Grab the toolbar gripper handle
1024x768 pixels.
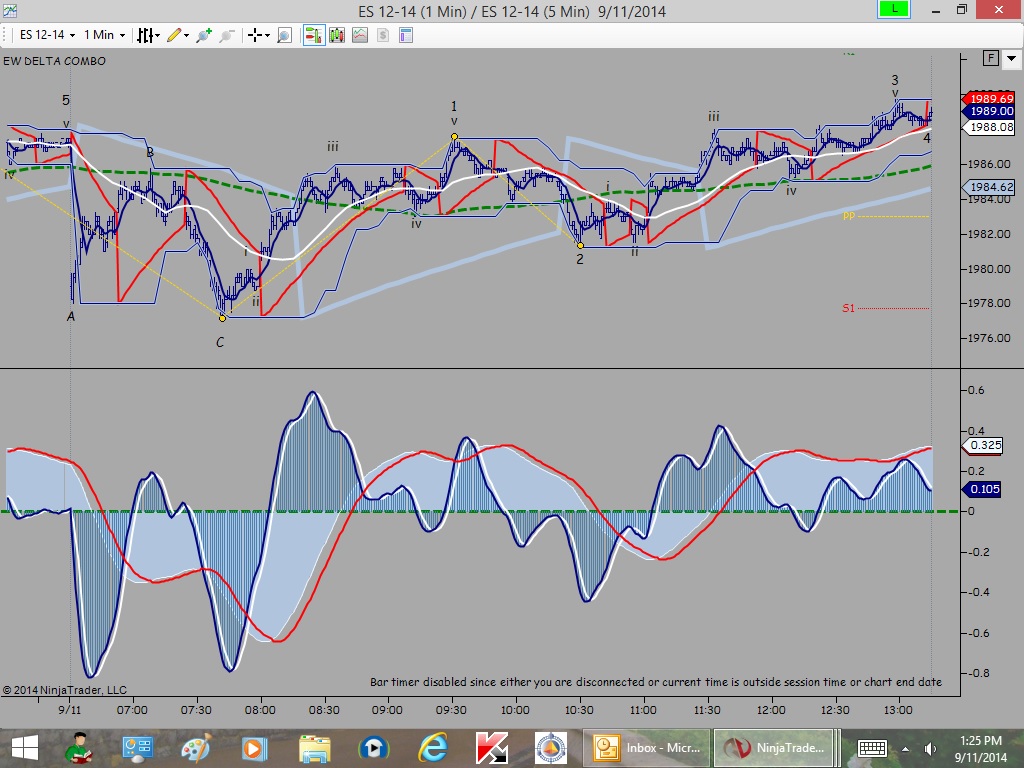tap(5, 35)
